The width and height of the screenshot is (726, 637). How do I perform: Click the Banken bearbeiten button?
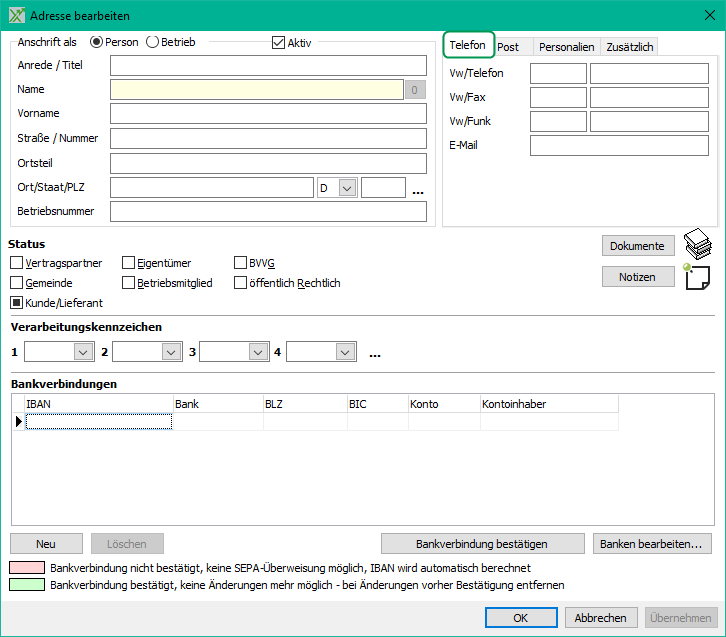tap(654, 544)
